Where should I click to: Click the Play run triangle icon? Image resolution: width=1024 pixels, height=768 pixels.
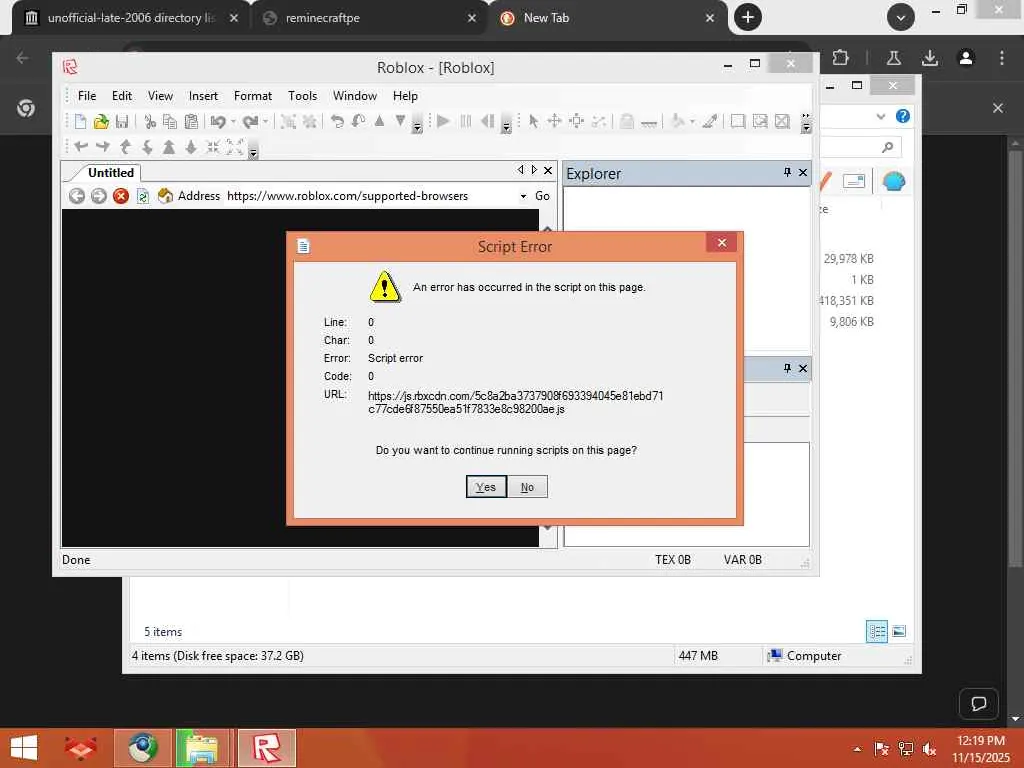tap(443, 121)
